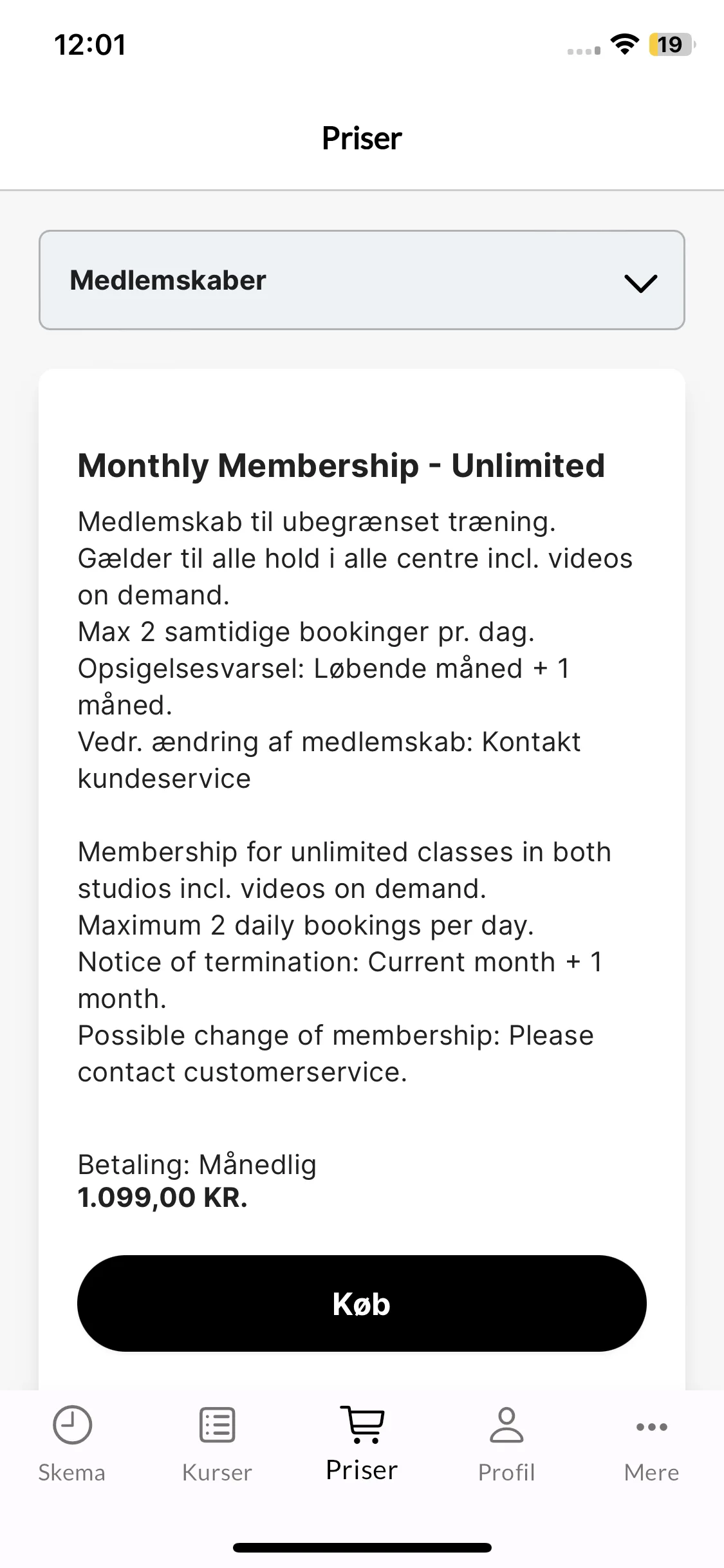This screenshot has width=724, height=1568.
Task: Go to the Profil tab label
Action: [506, 1472]
